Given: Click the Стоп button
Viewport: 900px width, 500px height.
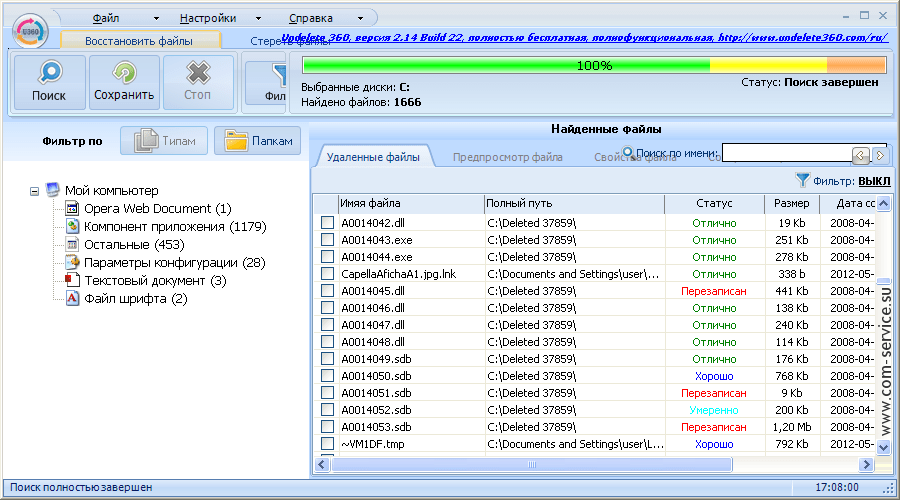Looking at the screenshot, I should 198,82.
